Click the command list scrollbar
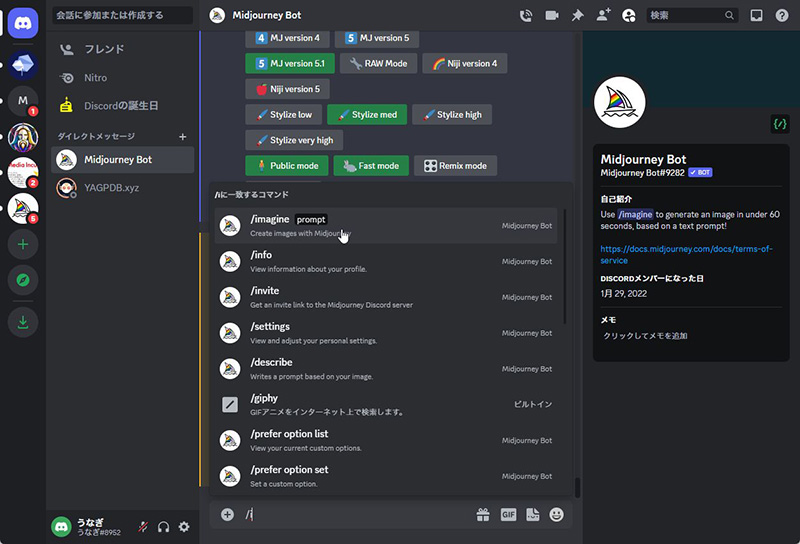800x544 pixels. [x=565, y=265]
